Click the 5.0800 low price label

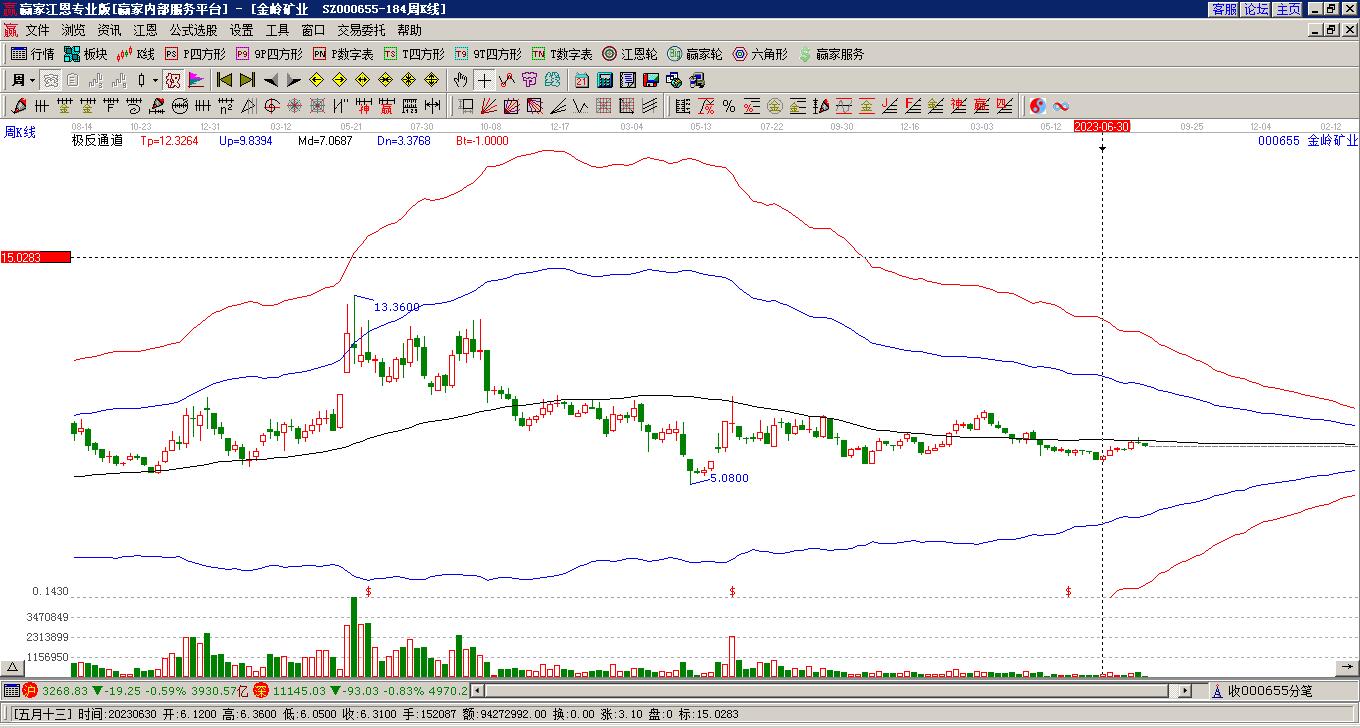(729, 478)
